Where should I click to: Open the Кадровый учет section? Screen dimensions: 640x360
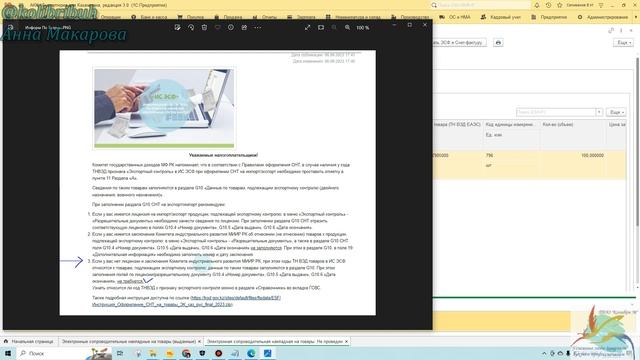pyautogui.click(x=502, y=17)
